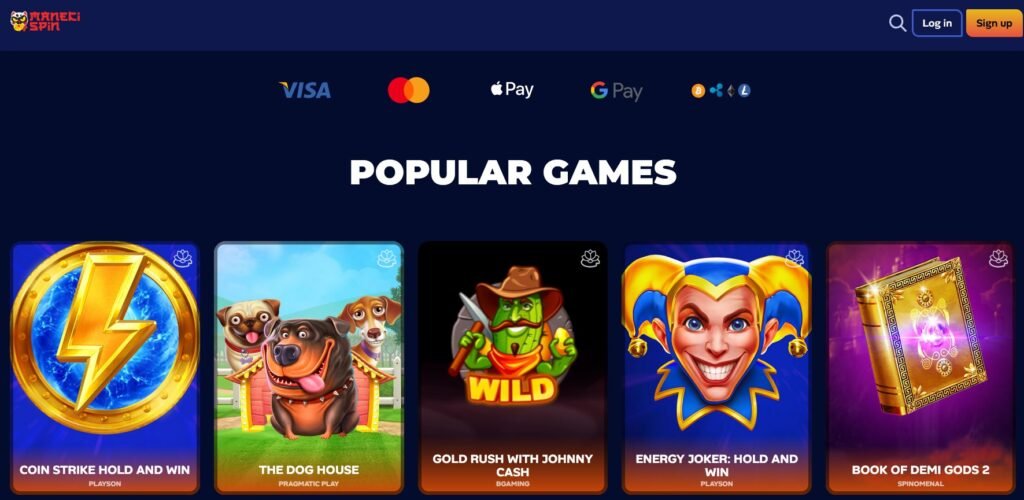Screen dimensions: 1024x500
Task: Click the Visa payment logo
Action: click(305, 90)
